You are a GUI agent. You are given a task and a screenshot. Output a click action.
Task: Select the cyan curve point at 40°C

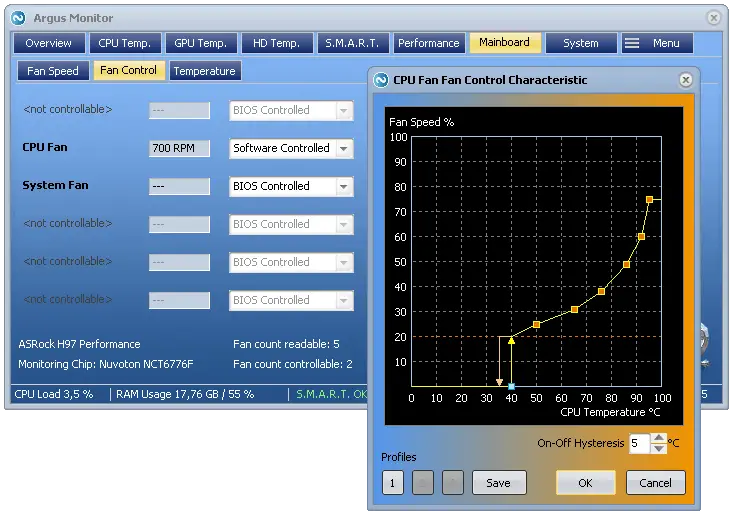point(511,386)
